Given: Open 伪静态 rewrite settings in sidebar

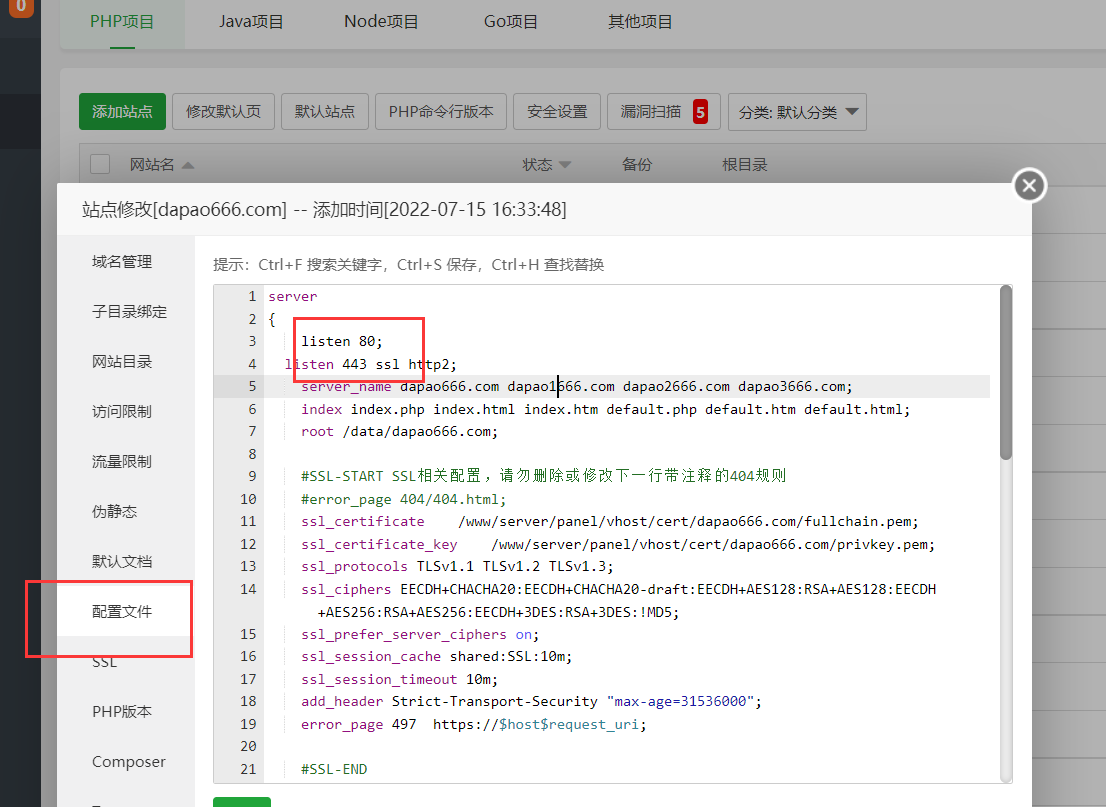Looking at the screenshot, I should point(112,511).
